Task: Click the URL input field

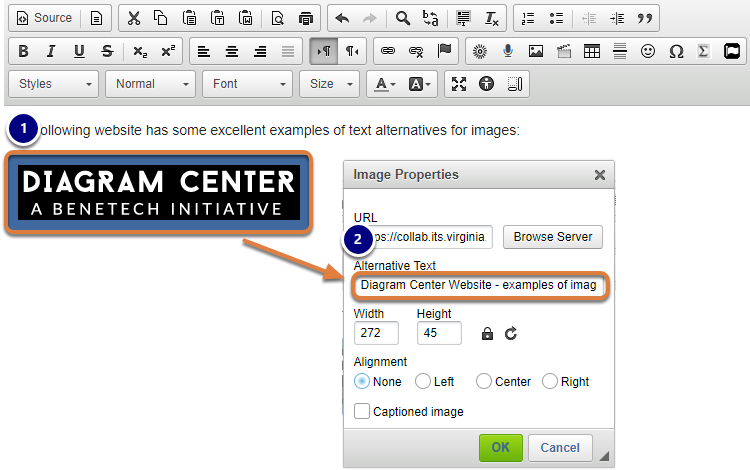Action: pyautogui.click(x=423, y=237)
